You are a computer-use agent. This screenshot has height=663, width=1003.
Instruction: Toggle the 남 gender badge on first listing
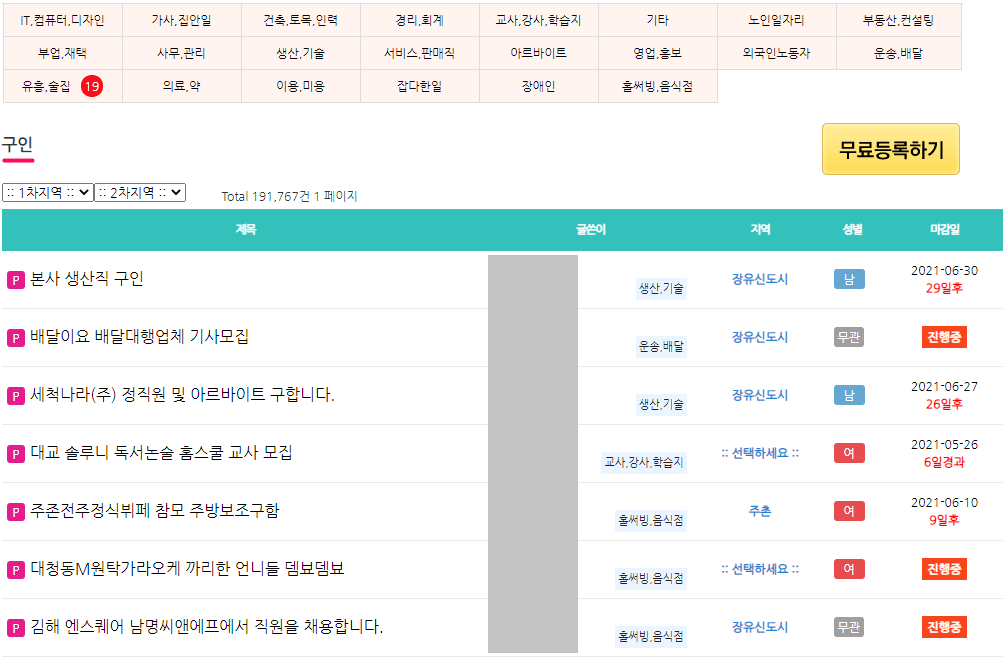tap(849, 280)
